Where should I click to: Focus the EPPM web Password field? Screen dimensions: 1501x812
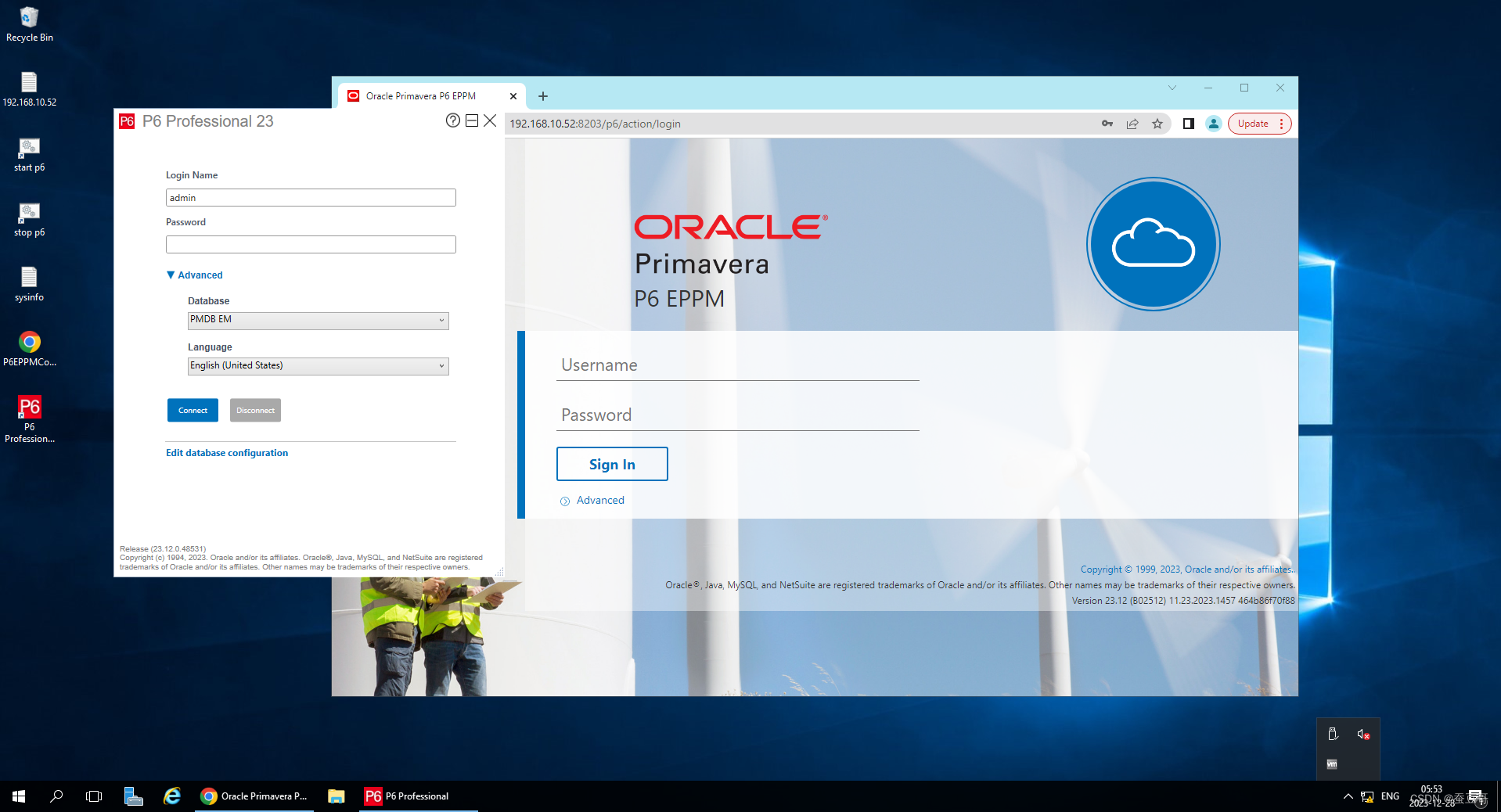pos(738,415)
